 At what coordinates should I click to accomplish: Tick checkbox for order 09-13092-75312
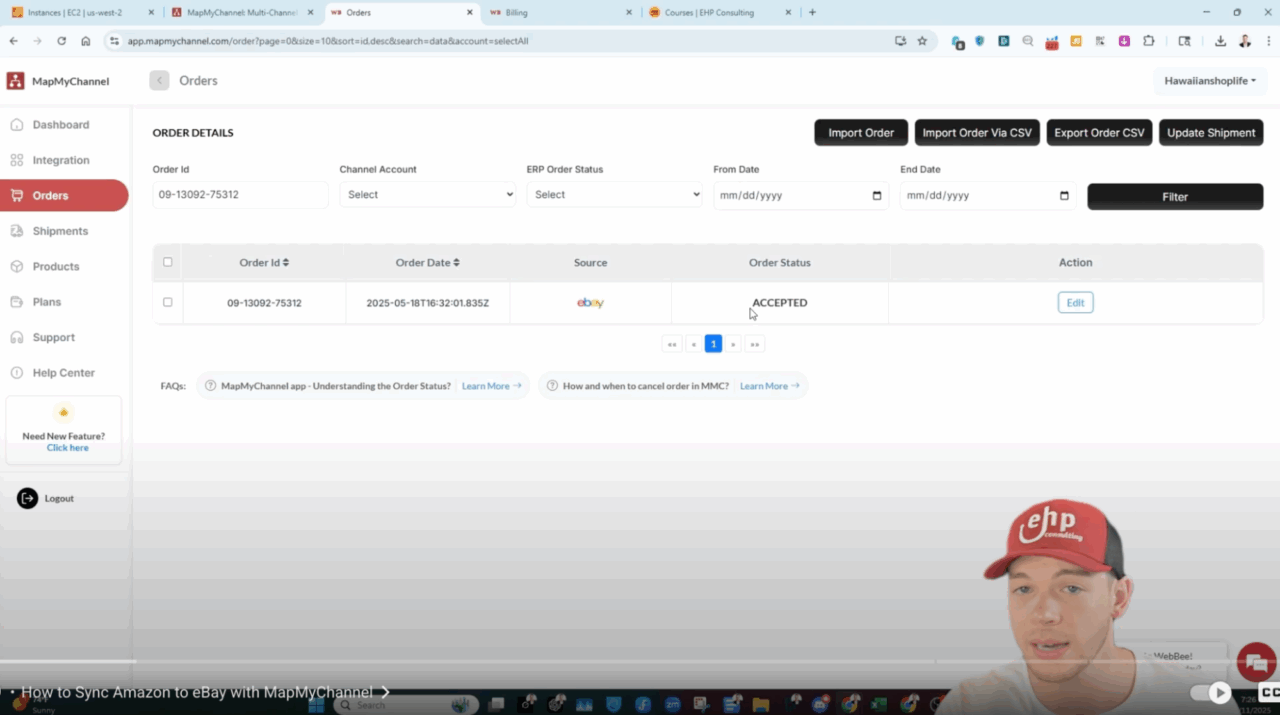pos(168,302)
